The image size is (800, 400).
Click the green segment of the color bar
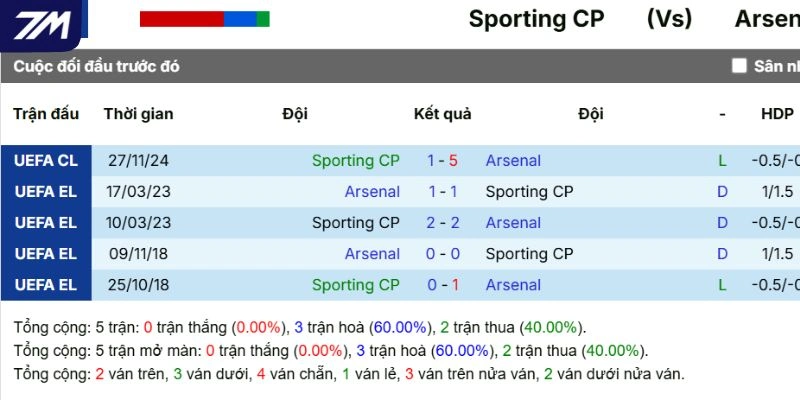[x=263, y=19]
